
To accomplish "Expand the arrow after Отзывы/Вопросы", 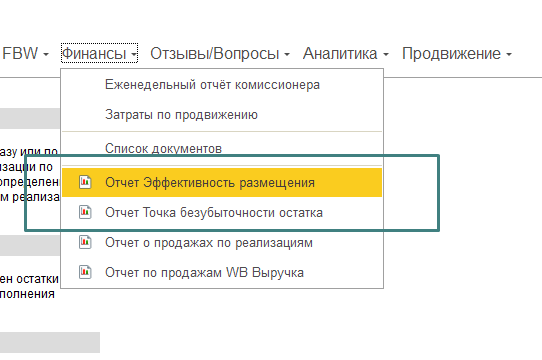I will tap(287, 54).
